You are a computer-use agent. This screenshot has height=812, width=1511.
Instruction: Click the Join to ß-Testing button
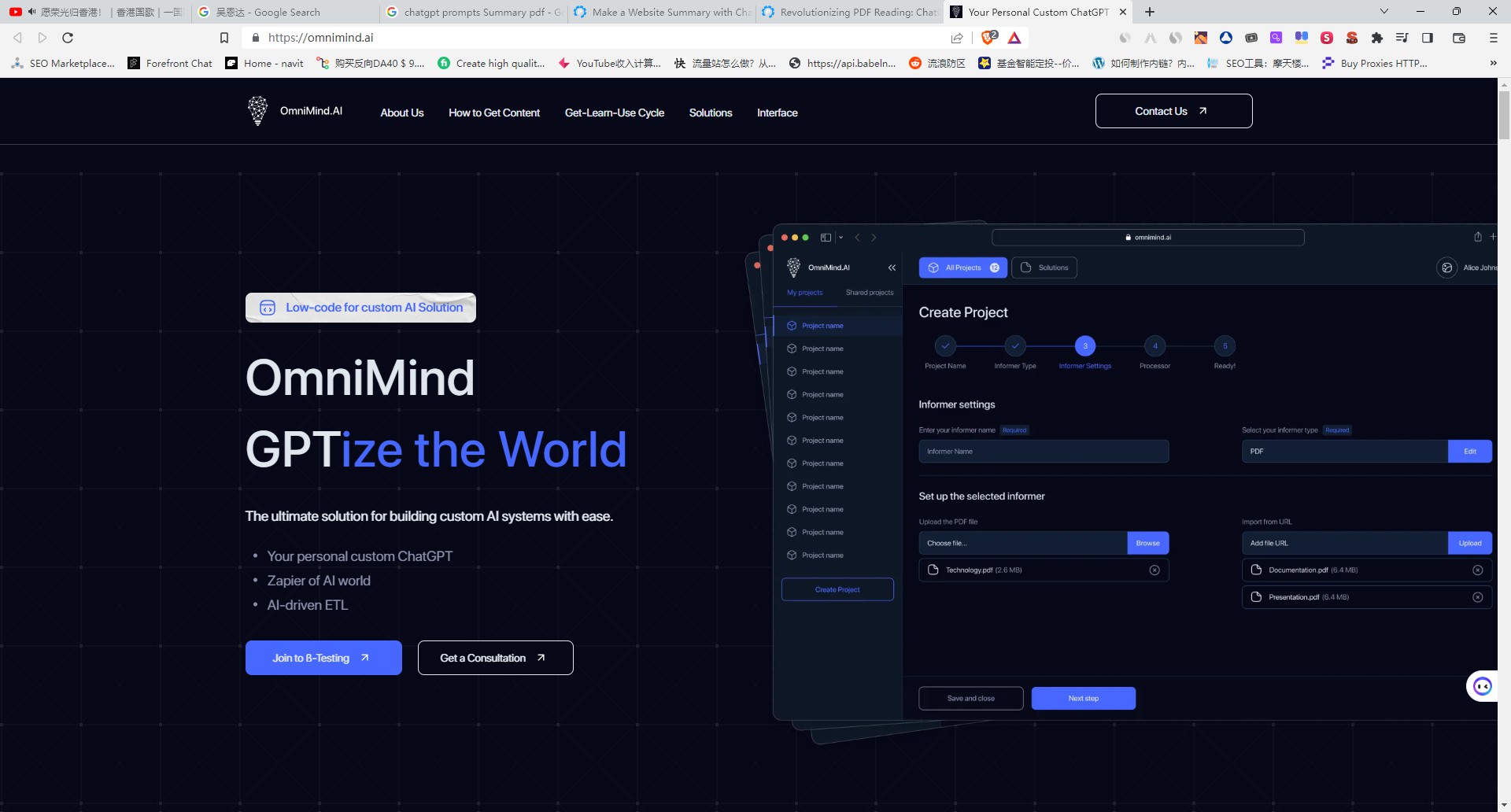coord(323,658)
